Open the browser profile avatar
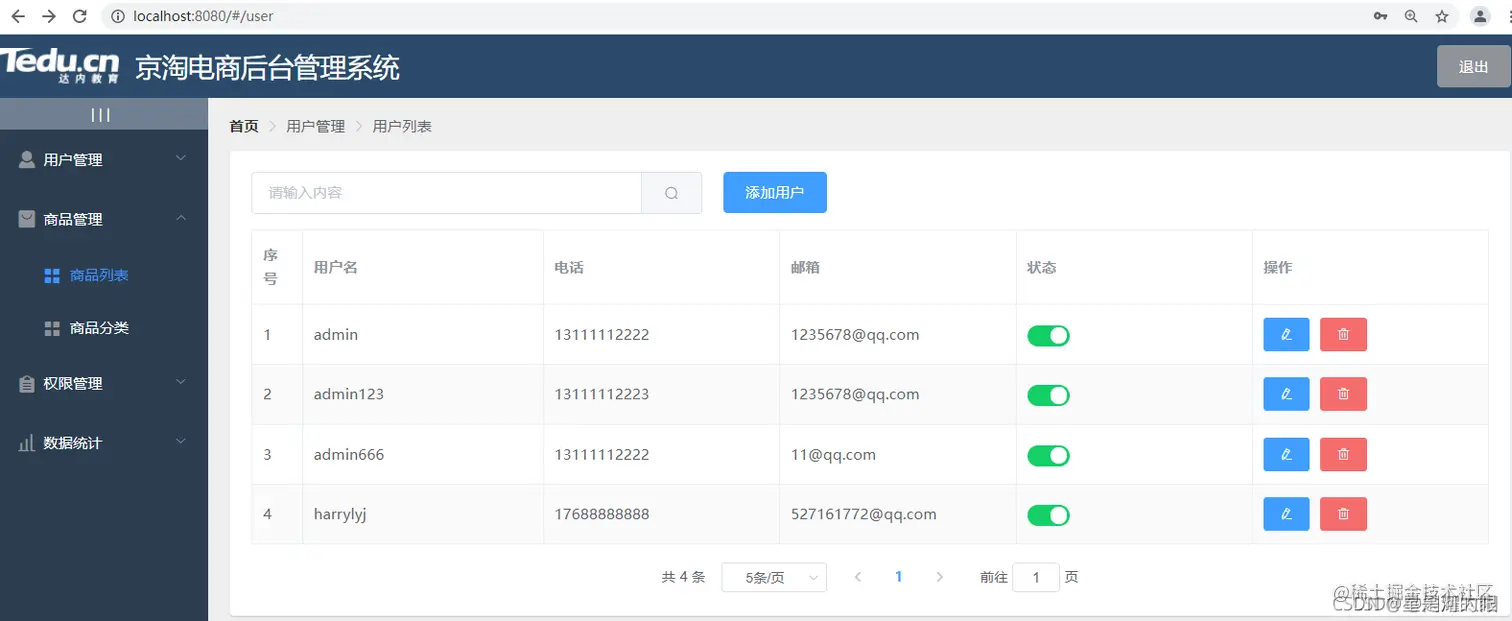Viewport: 1512px width, 621px height. pyautogui.click(x=1480, y=16)
